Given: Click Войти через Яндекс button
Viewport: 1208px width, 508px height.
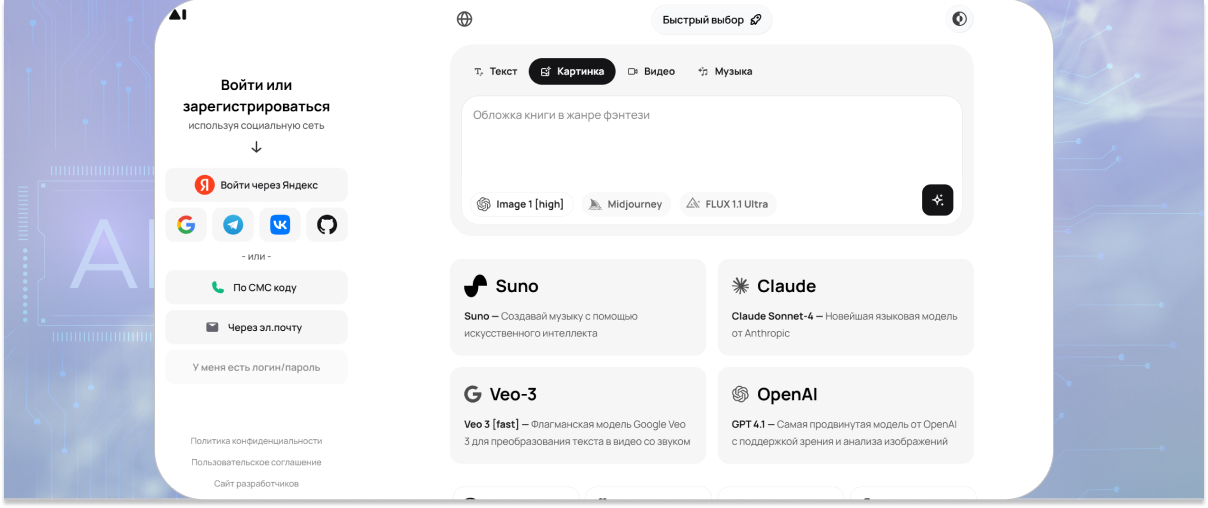Looking at the screenshot, I should [257, 185].
